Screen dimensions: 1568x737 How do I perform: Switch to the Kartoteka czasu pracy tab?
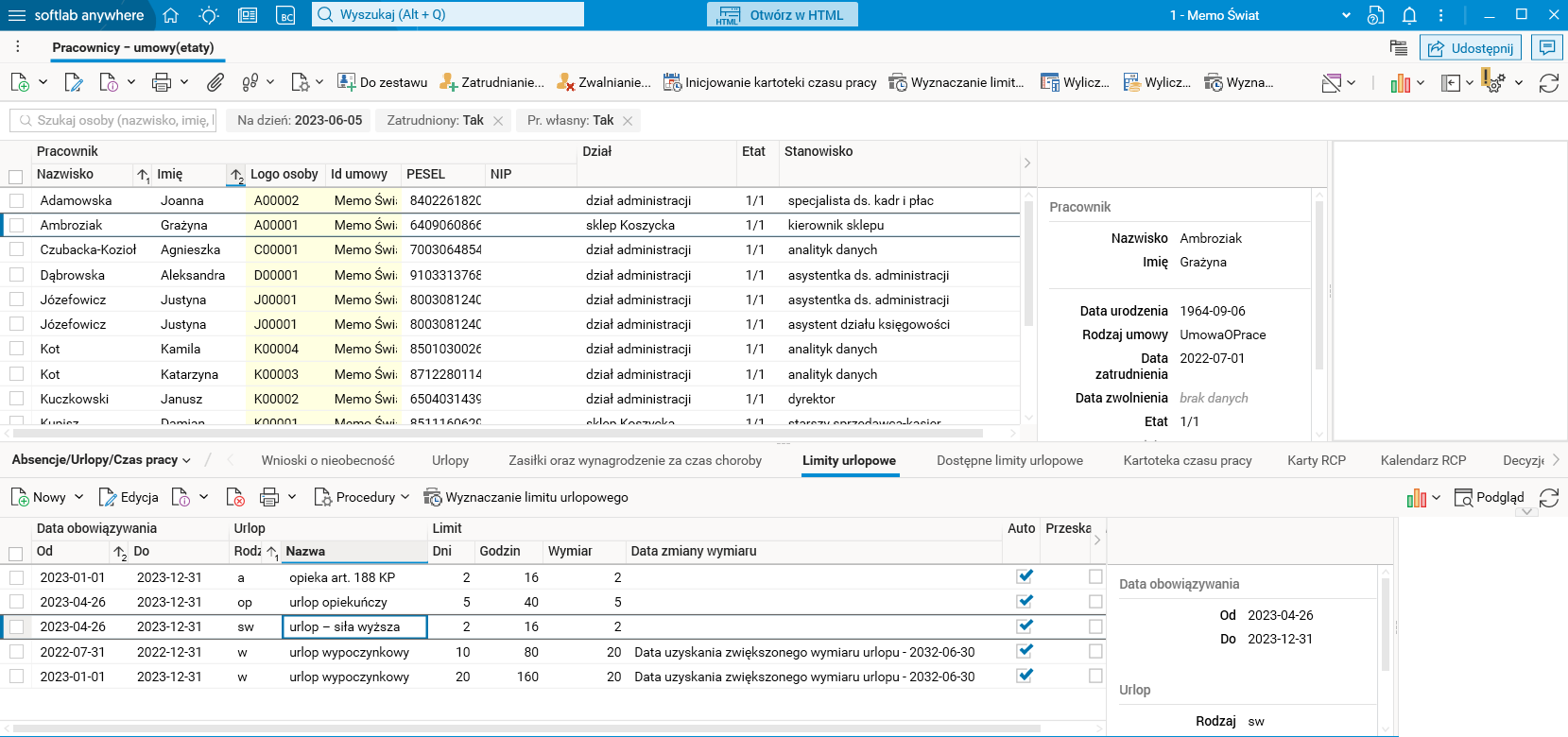tap(1187, 460)
